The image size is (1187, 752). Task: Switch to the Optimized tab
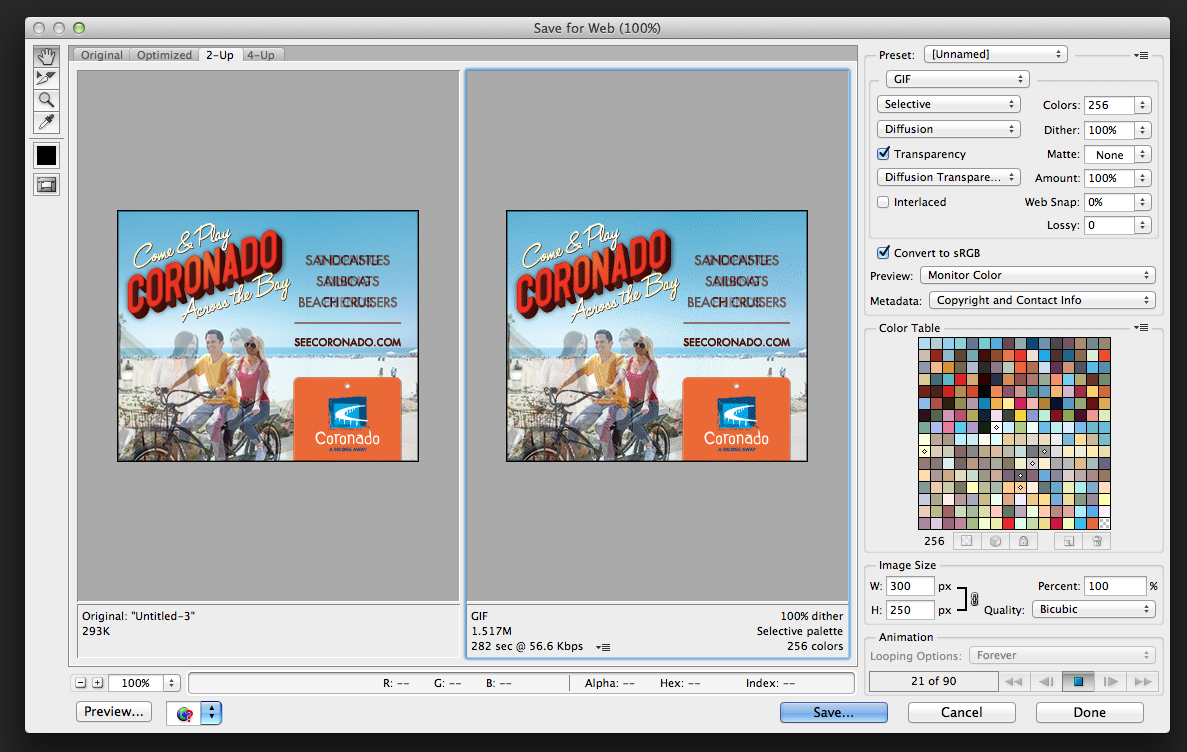[164, 55]
